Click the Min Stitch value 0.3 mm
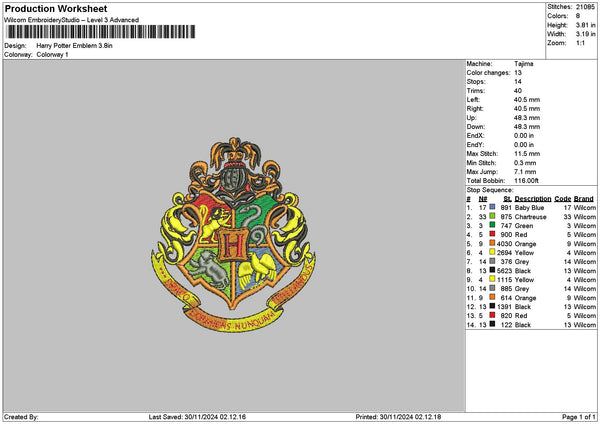The width and height of the screenshot is (600, 424). [x=525, y=163]
